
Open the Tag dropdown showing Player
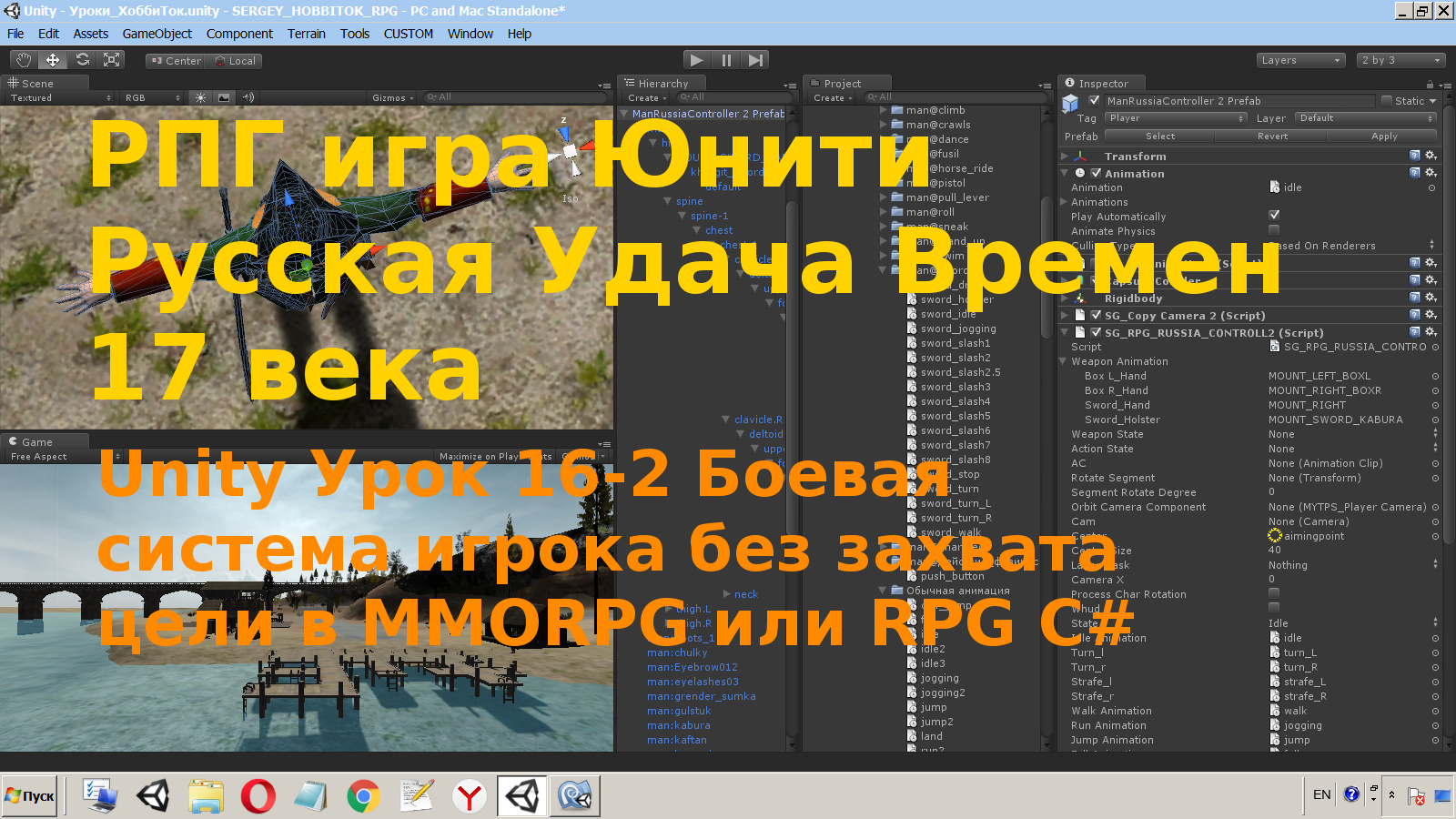[1176, 118]
